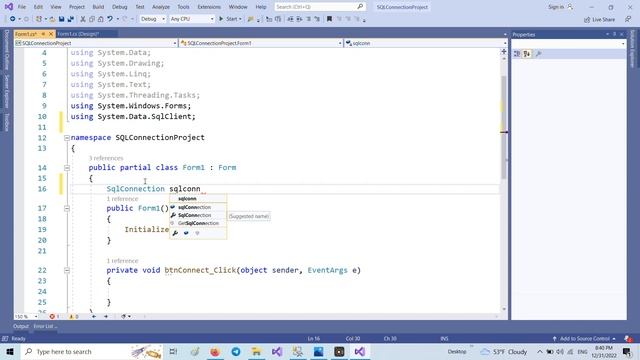Expand the Start button dropdown arrow
Image resolution: width=640 pixels, height=360 pixels.
pos(240,19)
